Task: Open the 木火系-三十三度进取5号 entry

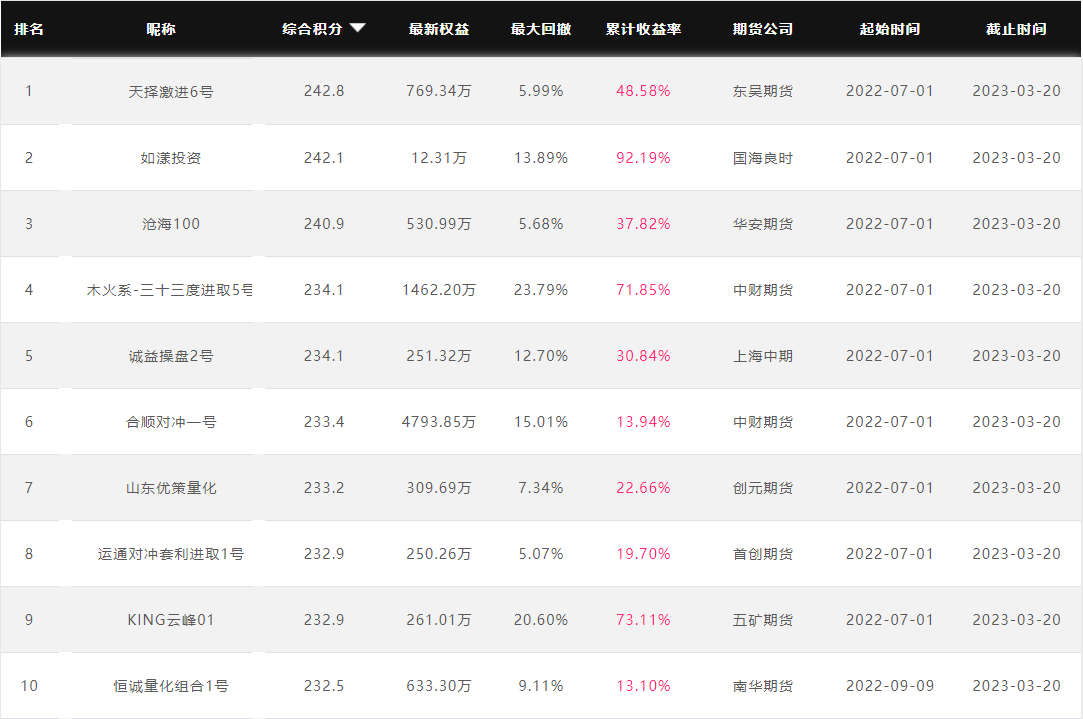Action: point(170,290)
